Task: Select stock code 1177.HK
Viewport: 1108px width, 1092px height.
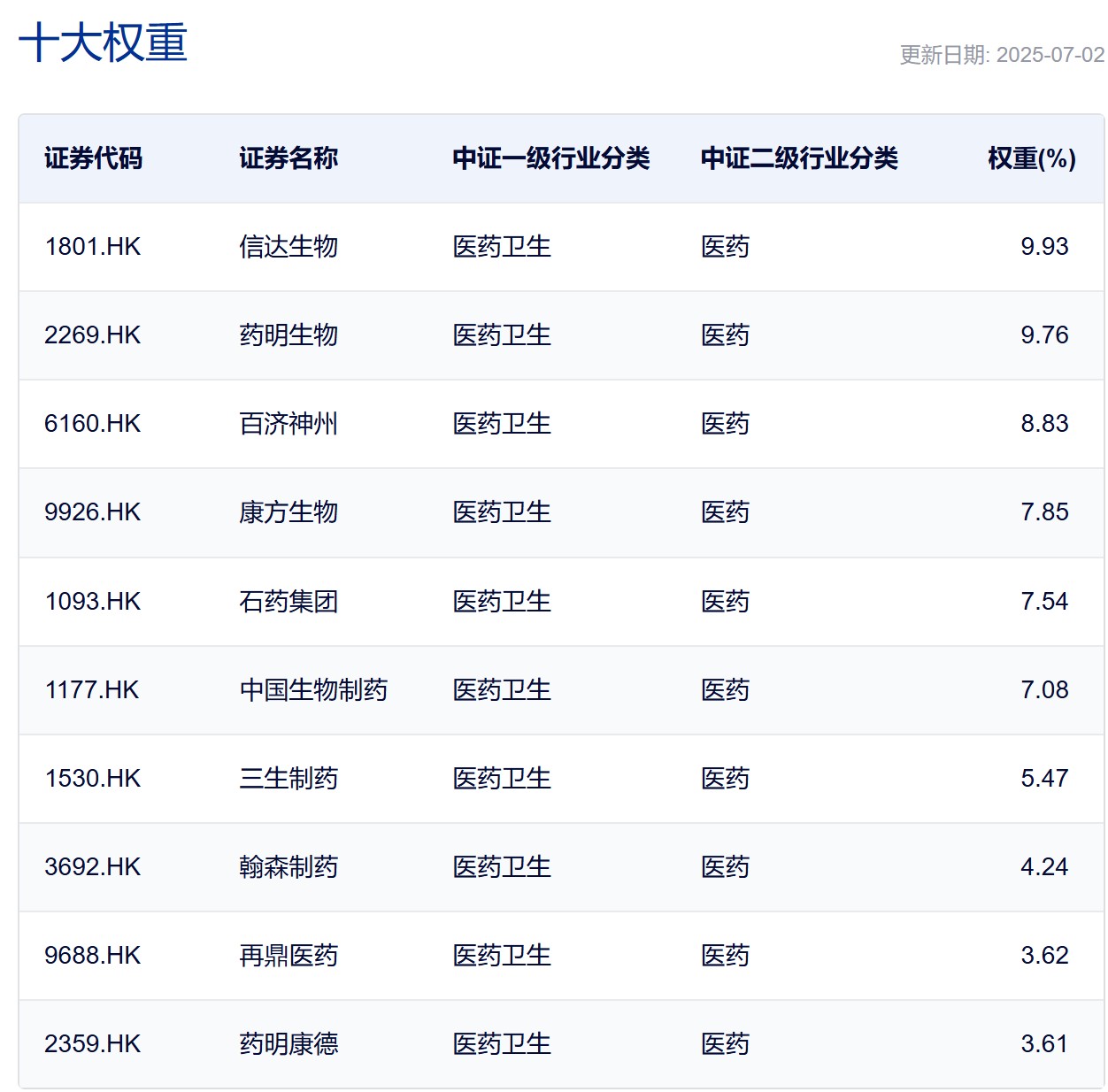Action: (x=92, y=689)
